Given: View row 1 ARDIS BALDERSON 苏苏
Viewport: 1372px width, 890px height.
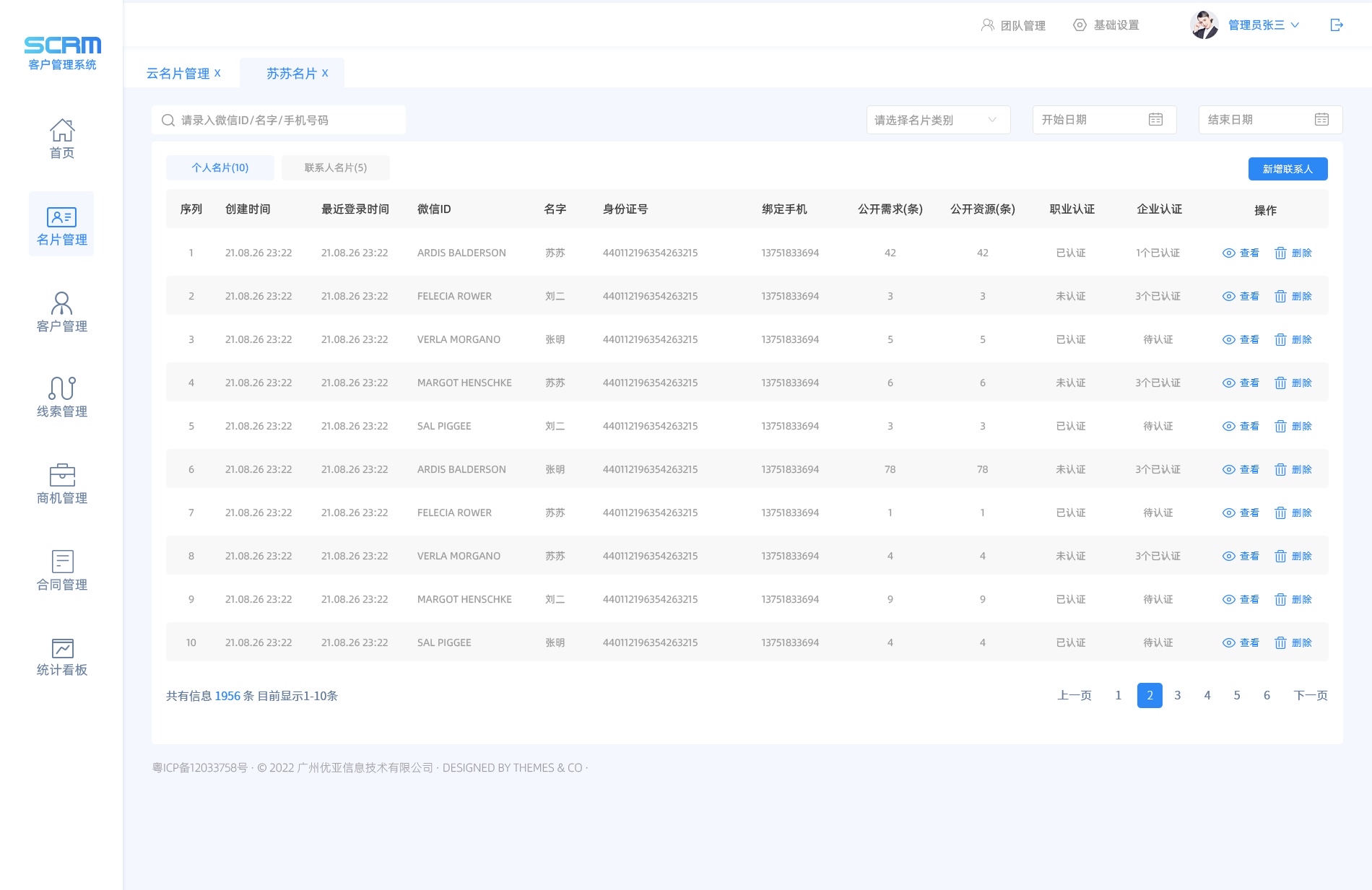Looking at the screenshot, I should coord(1241,253).
